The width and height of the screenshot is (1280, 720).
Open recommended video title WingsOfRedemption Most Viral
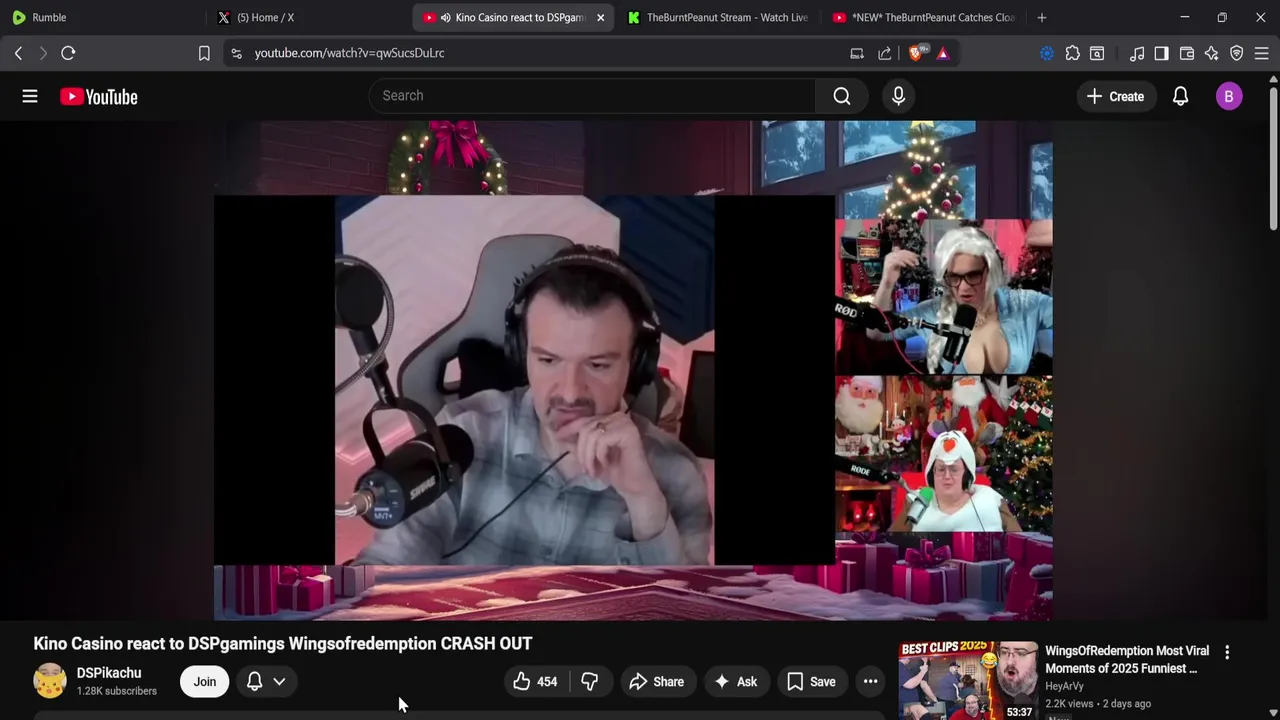[x=1127, y=660]
